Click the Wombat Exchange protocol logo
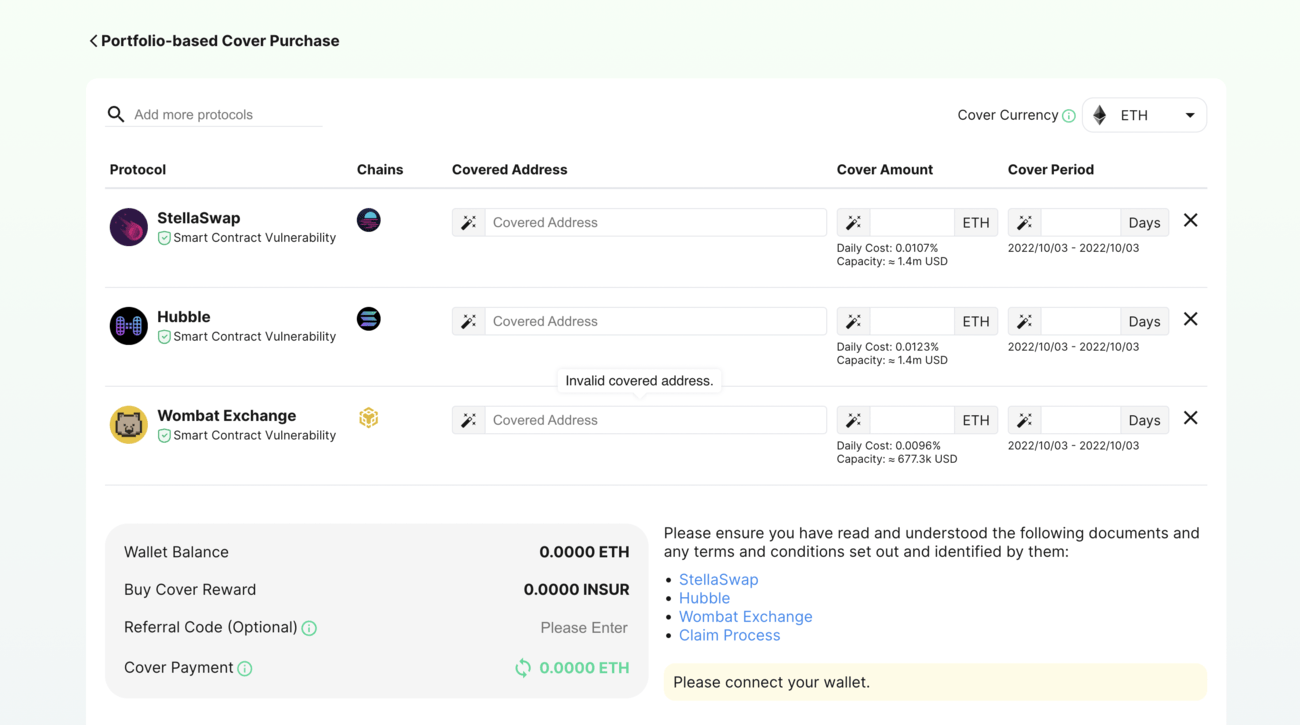This screenshot has height=725, width=1300. tap(129, 425)
